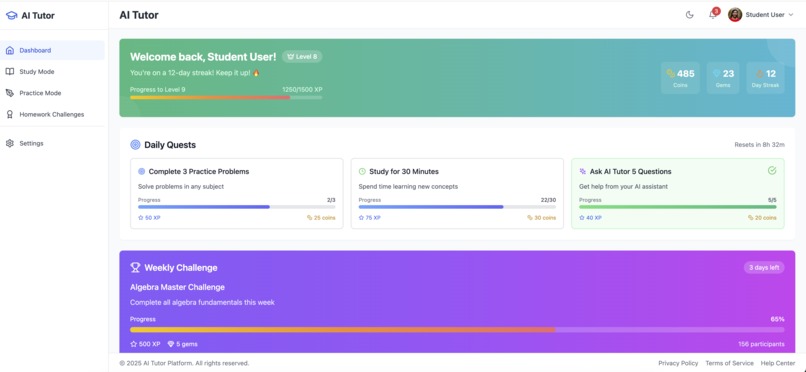Screen dimensions: 806x372
Task: Click the Level 8 crown badge
Action: click(302, 57)
